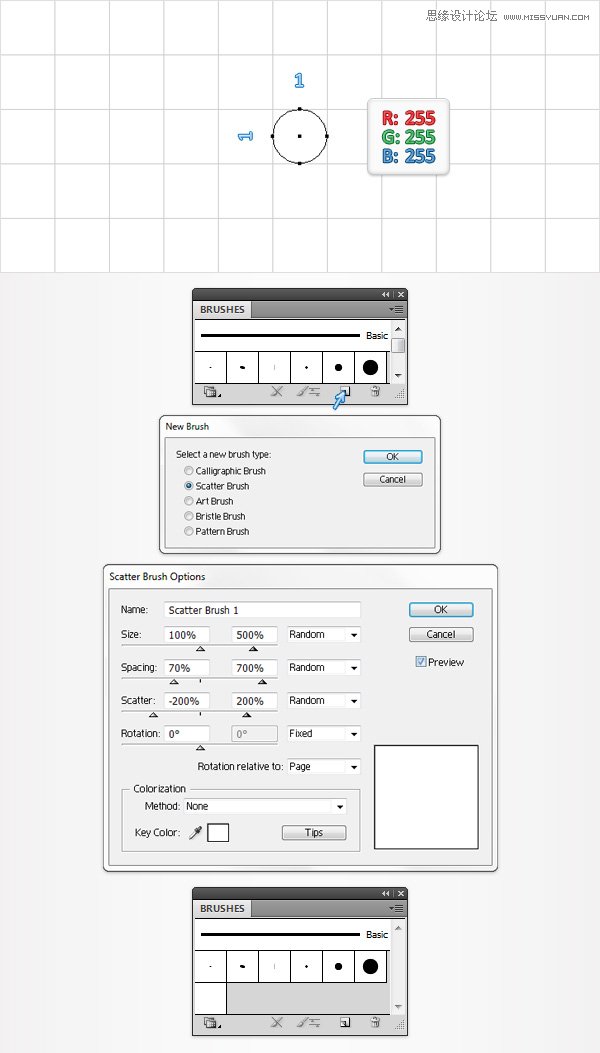Screen dimensions: 600x1053
Task: Switch to BRUSHES tab in lower panel
Action: pyautogui.click(x=222, y=909)
